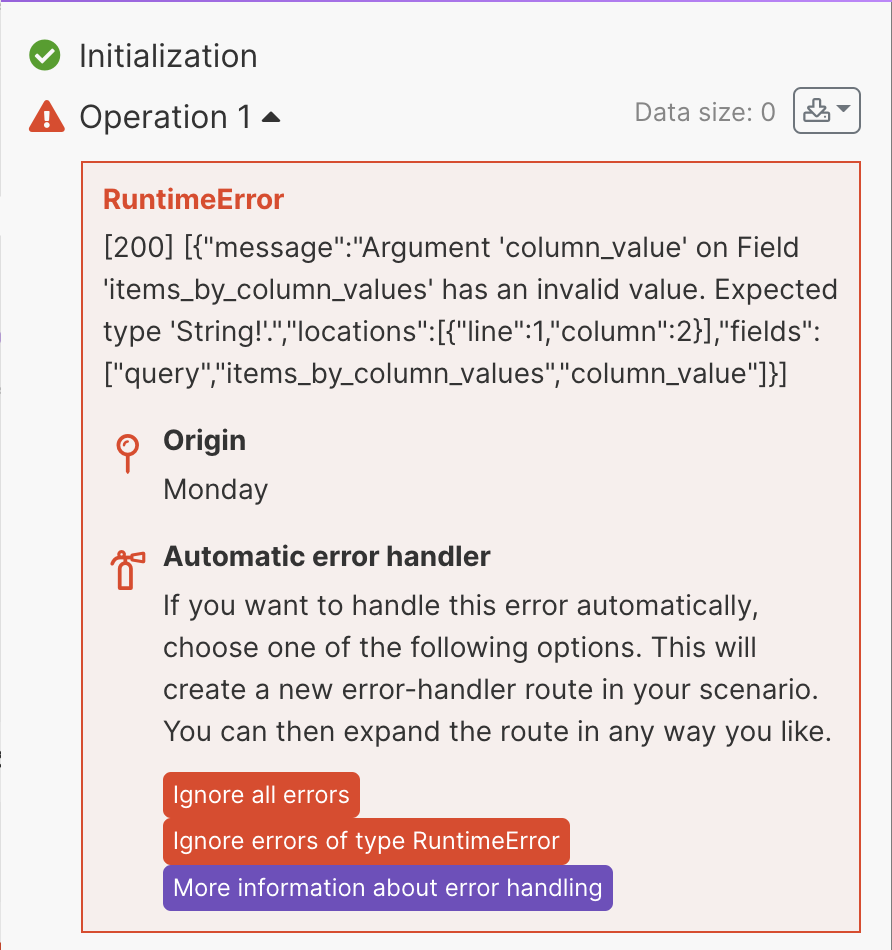Click the download output bundle icon
The width and height of the screenshot is (892, 950).
[x=817, y=111]
